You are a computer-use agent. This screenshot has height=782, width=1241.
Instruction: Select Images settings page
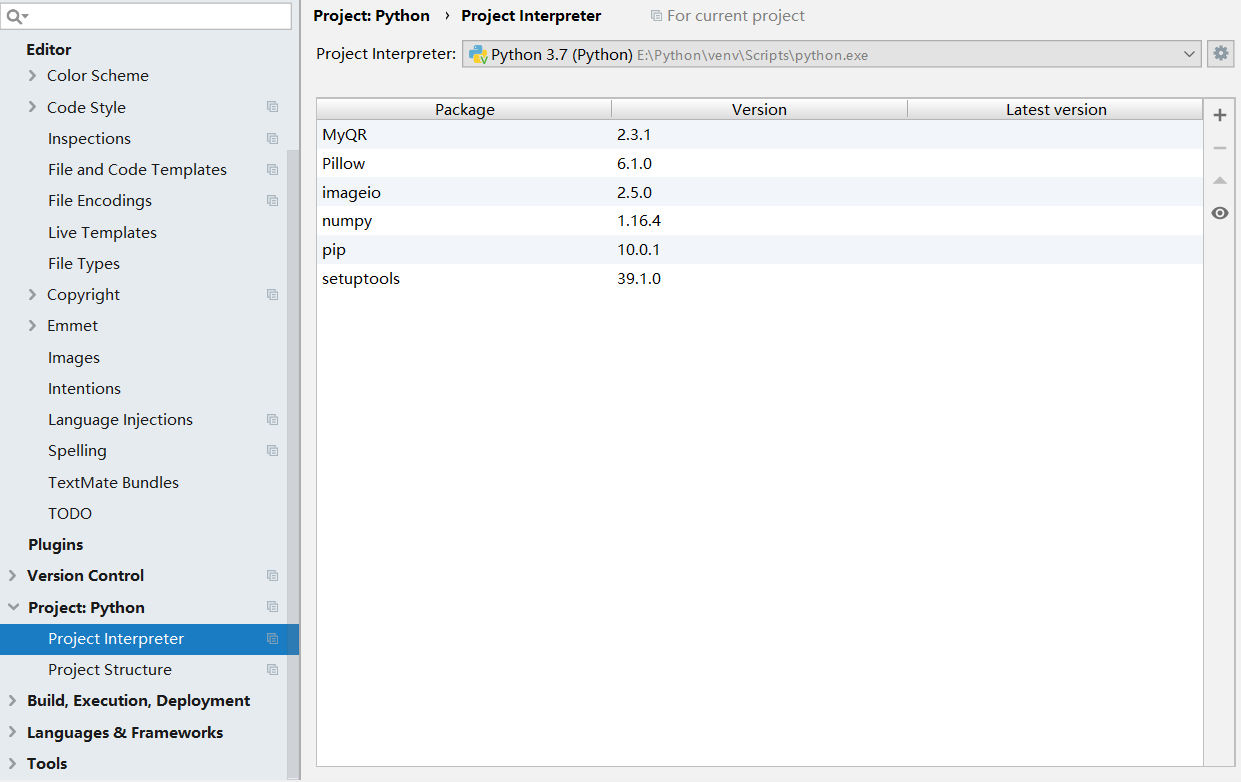(74, 357)
